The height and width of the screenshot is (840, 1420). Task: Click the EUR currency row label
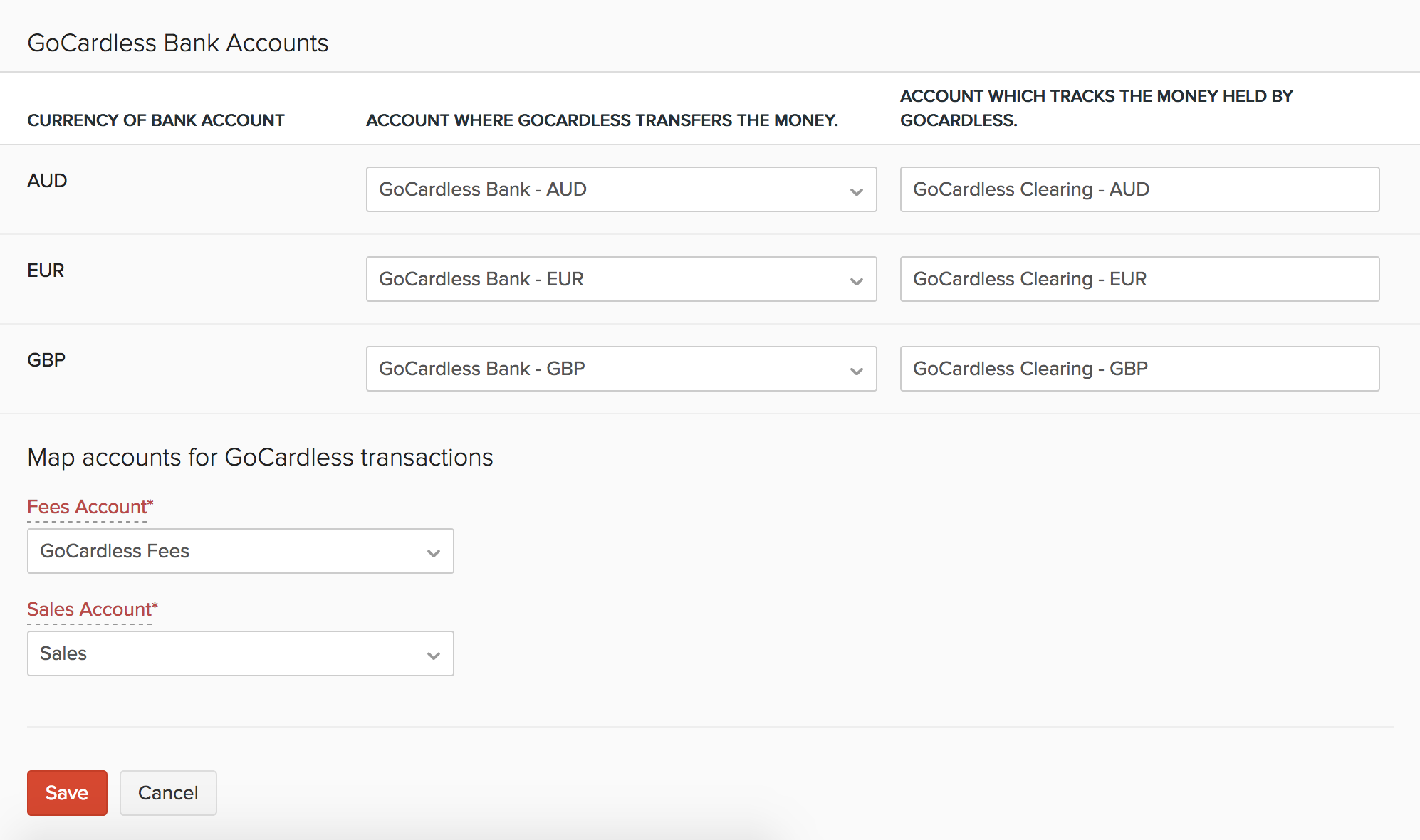tap(46, 271)
